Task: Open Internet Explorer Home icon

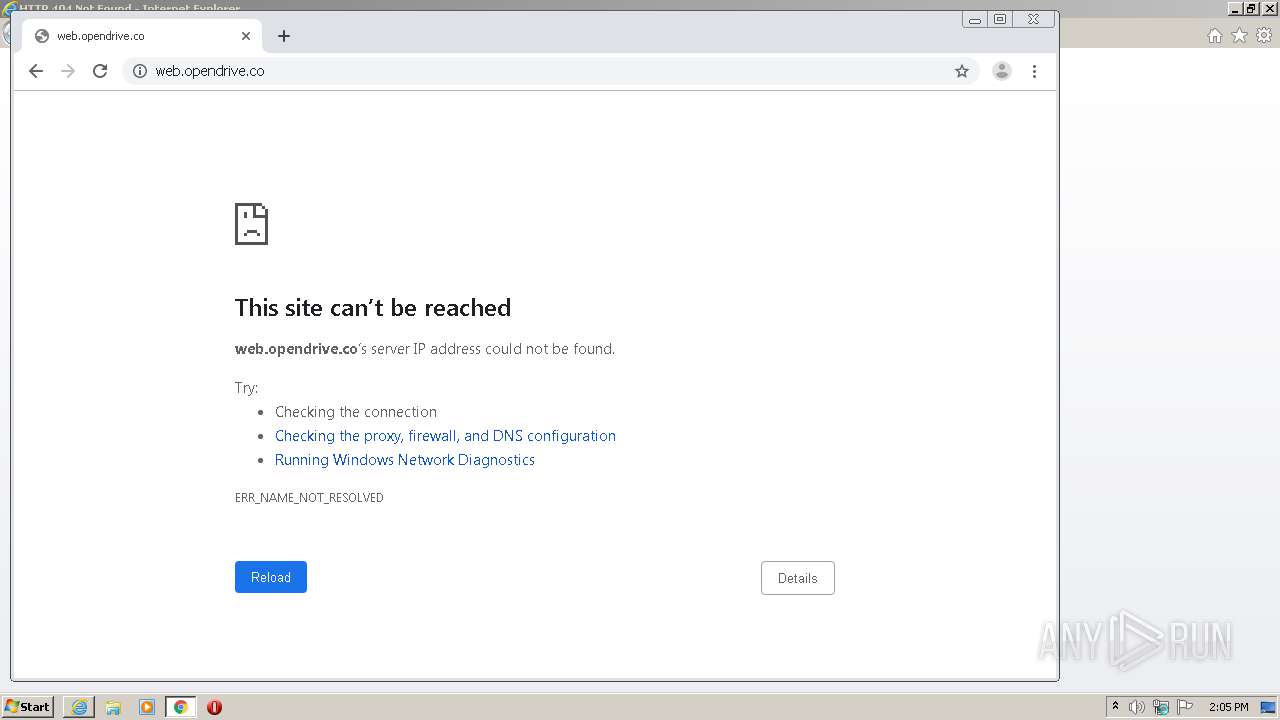Action: pos(1214,36)
